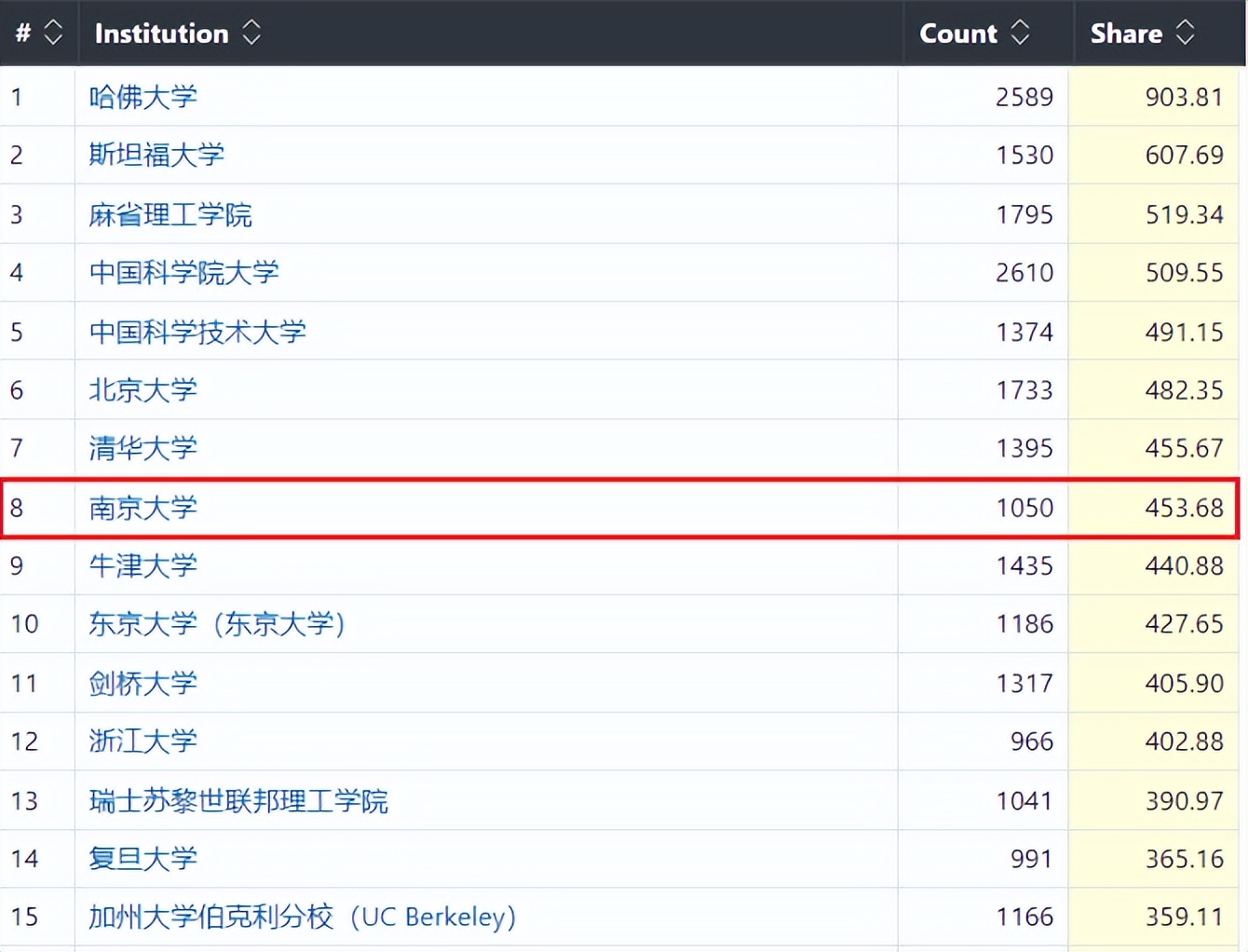Open the 中国科学院大学 link
This screenshot has height=952, width=1248.
(183, 273)
